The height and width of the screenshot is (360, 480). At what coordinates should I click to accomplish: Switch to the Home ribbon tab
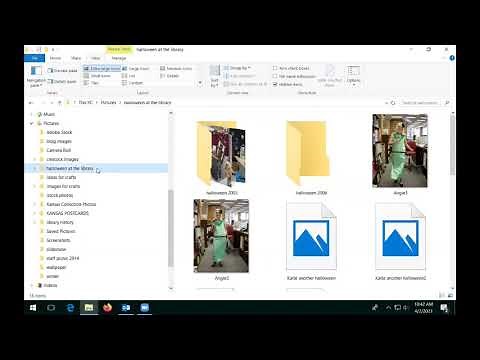tap(55, 58)
